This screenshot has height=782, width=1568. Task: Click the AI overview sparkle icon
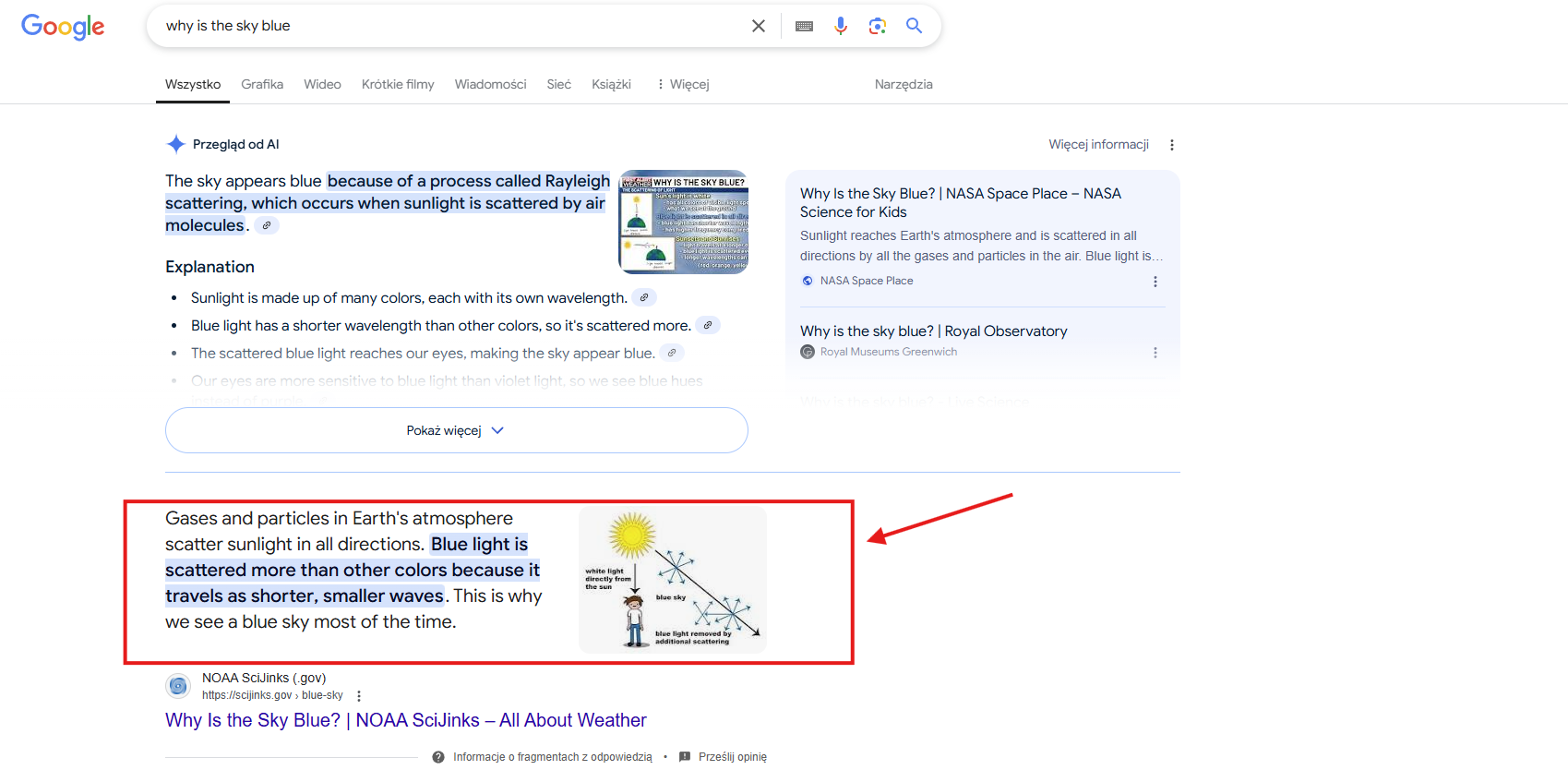pyautogui.click(x=175, y=144)
